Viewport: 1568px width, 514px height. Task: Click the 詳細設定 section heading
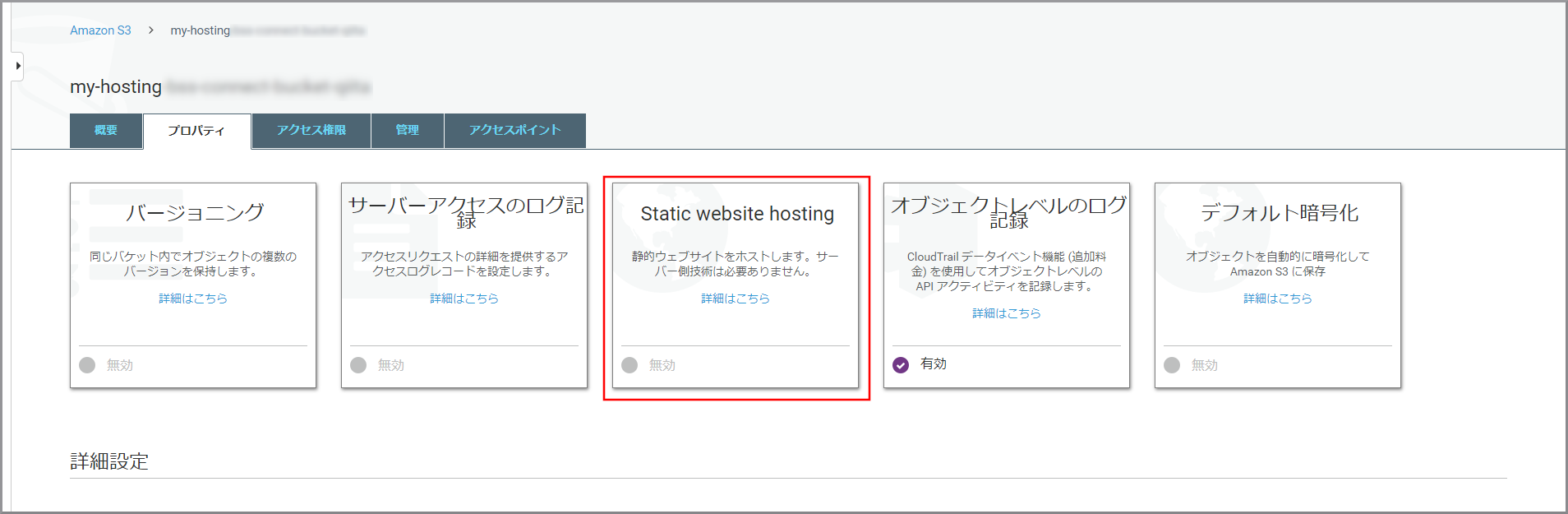point(109,461)
